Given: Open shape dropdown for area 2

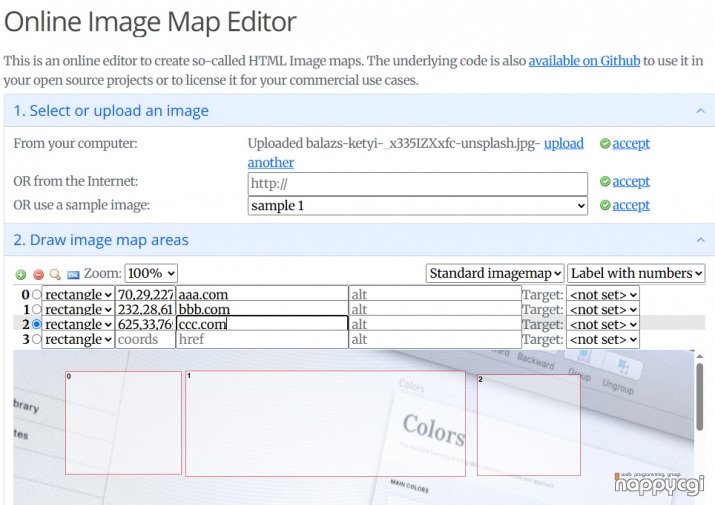Looking at the screenshot, I should [x=78, y=324].
